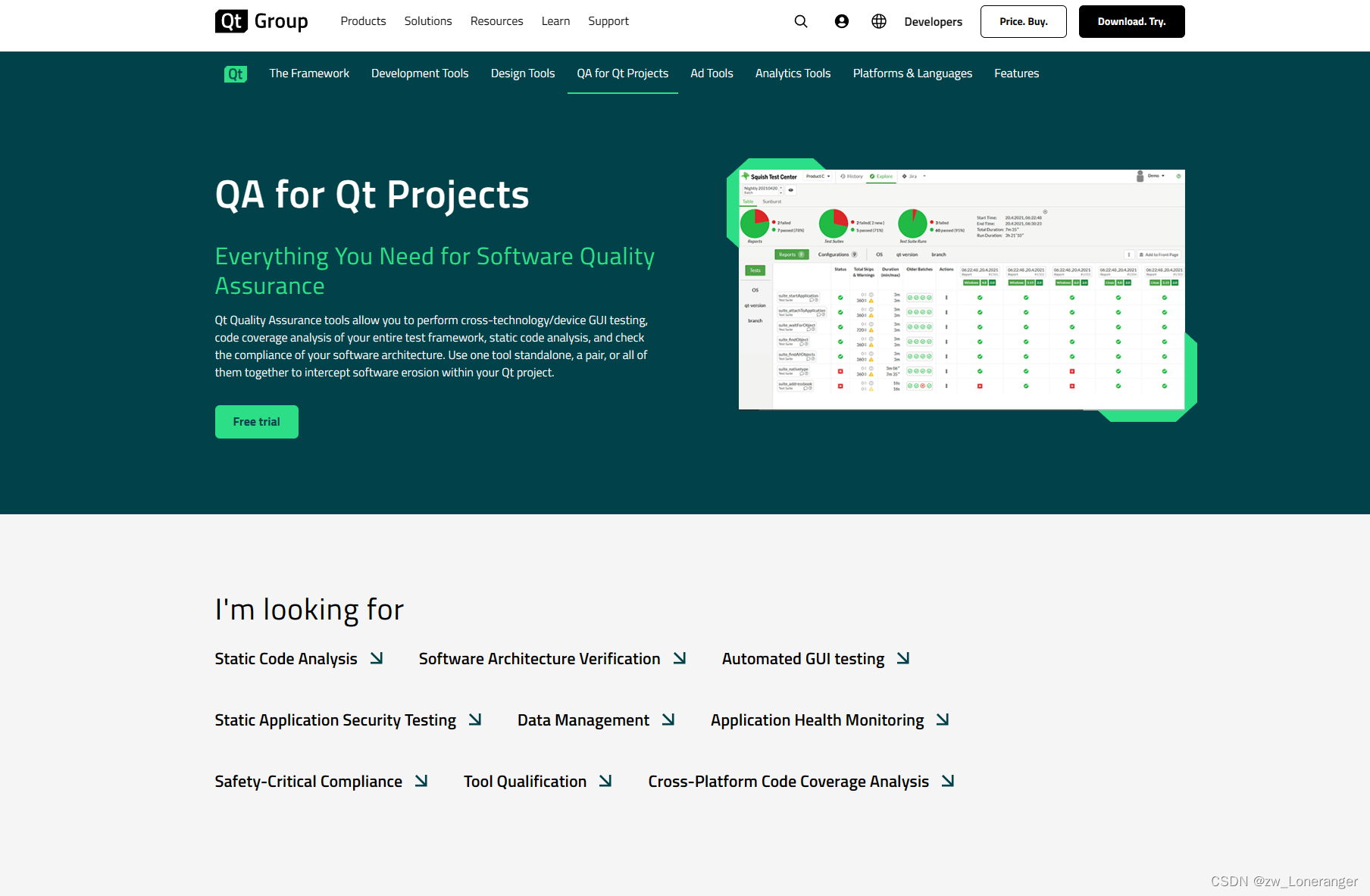Select the QA for Qt Projects tab
The width and height of the screenshot is (1370, 896).
point(623,73)
